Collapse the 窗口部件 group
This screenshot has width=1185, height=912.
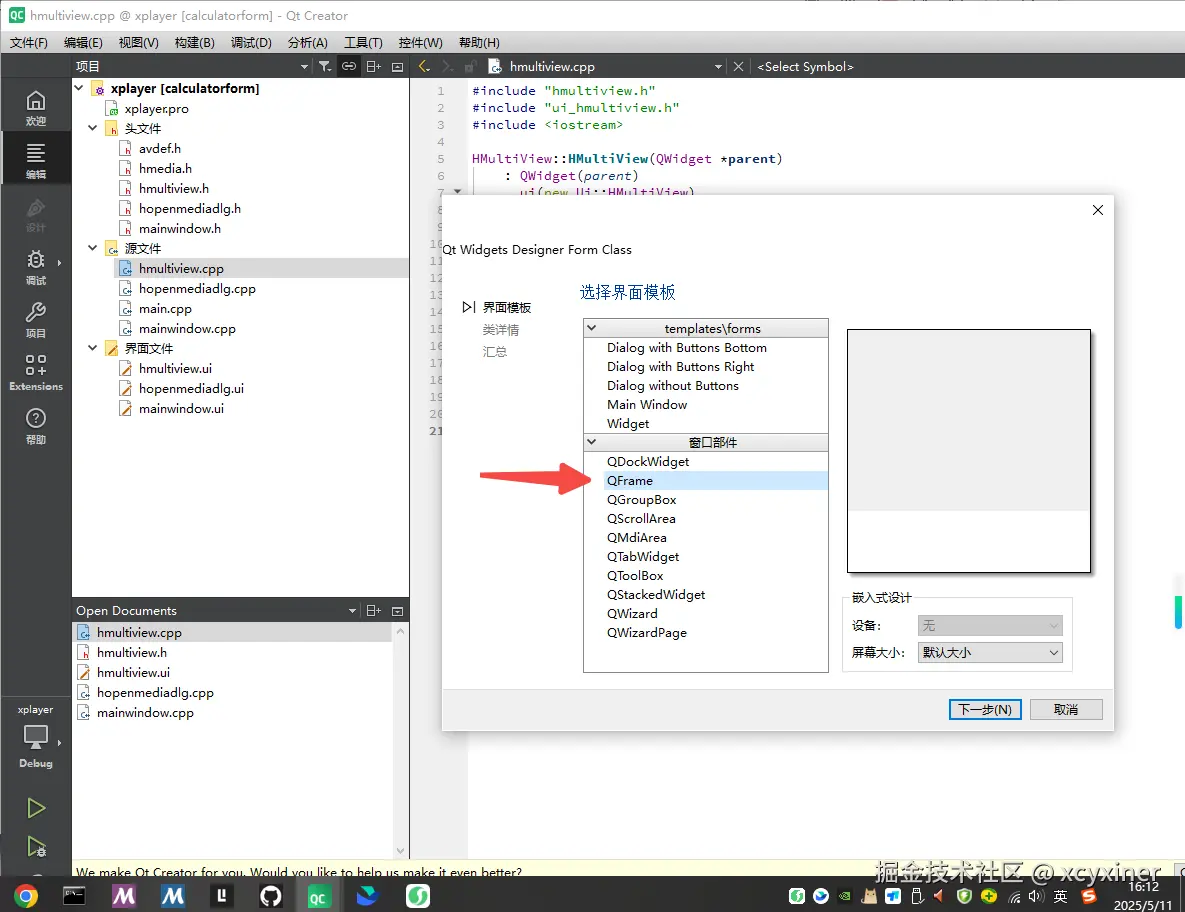(x=592, y=442)
